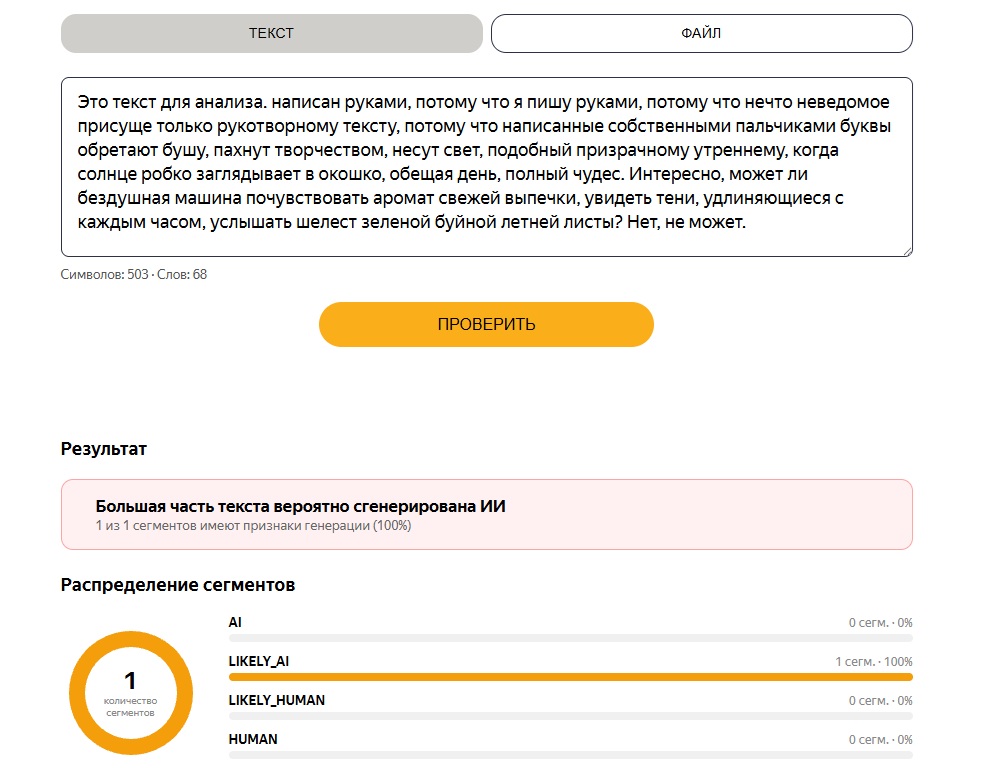The height and width of the screenshot is (780, 995).
Task: Click the LIKELY_HUMAN progress bar
Action: (x=570, y=716)
